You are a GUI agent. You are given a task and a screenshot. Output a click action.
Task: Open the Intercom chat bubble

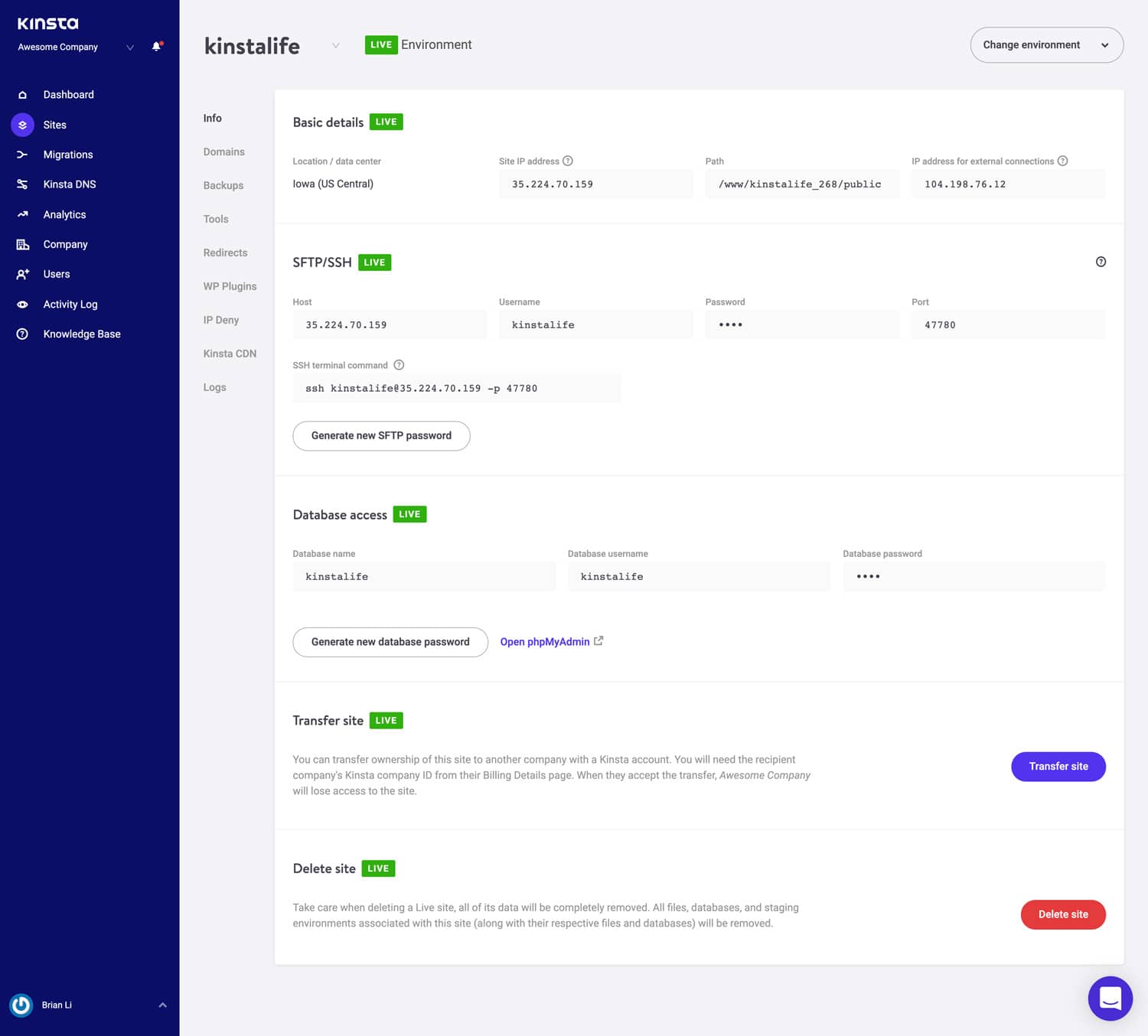click(x=1110, y=998)
